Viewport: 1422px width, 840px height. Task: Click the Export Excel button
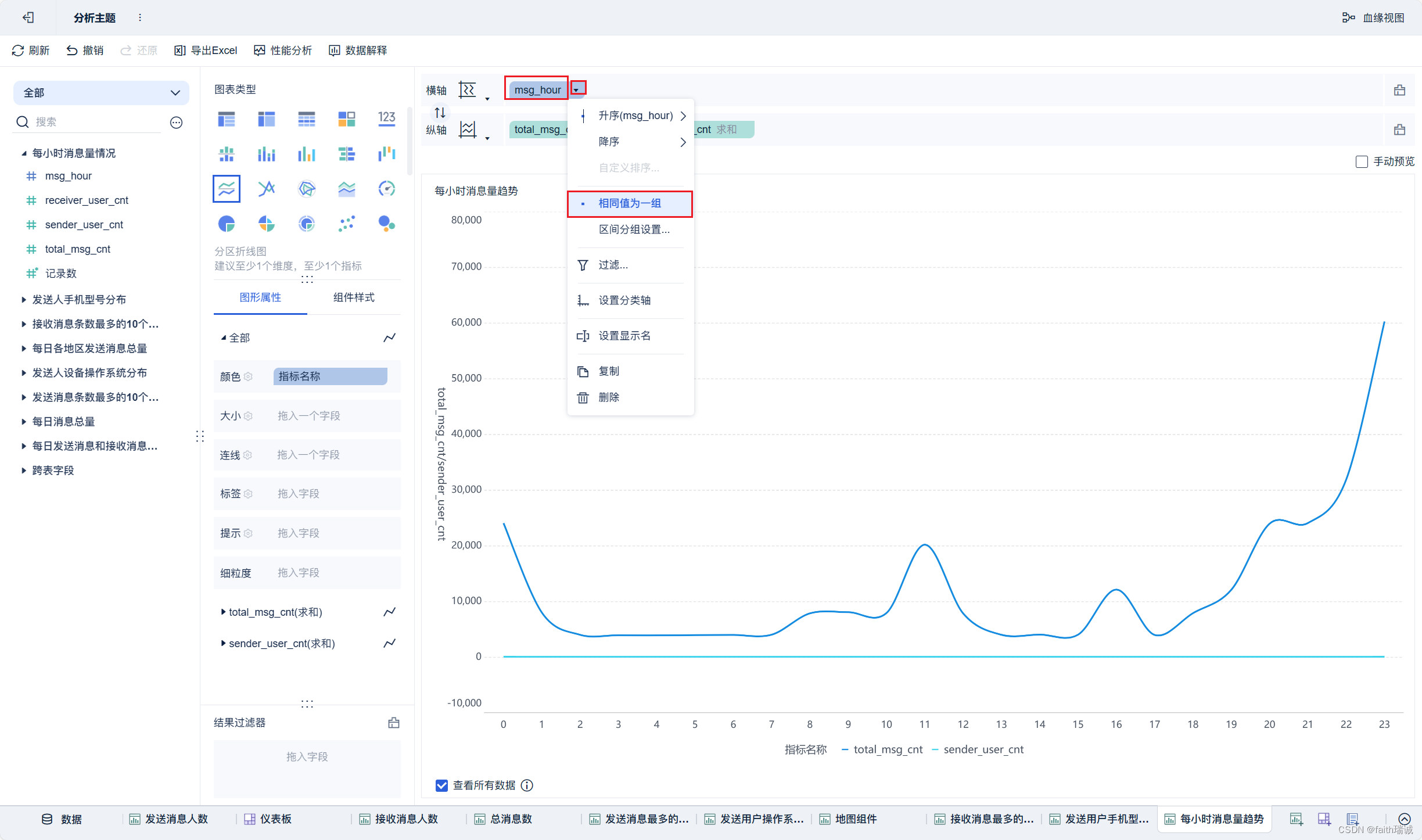[x=206, y=51]
